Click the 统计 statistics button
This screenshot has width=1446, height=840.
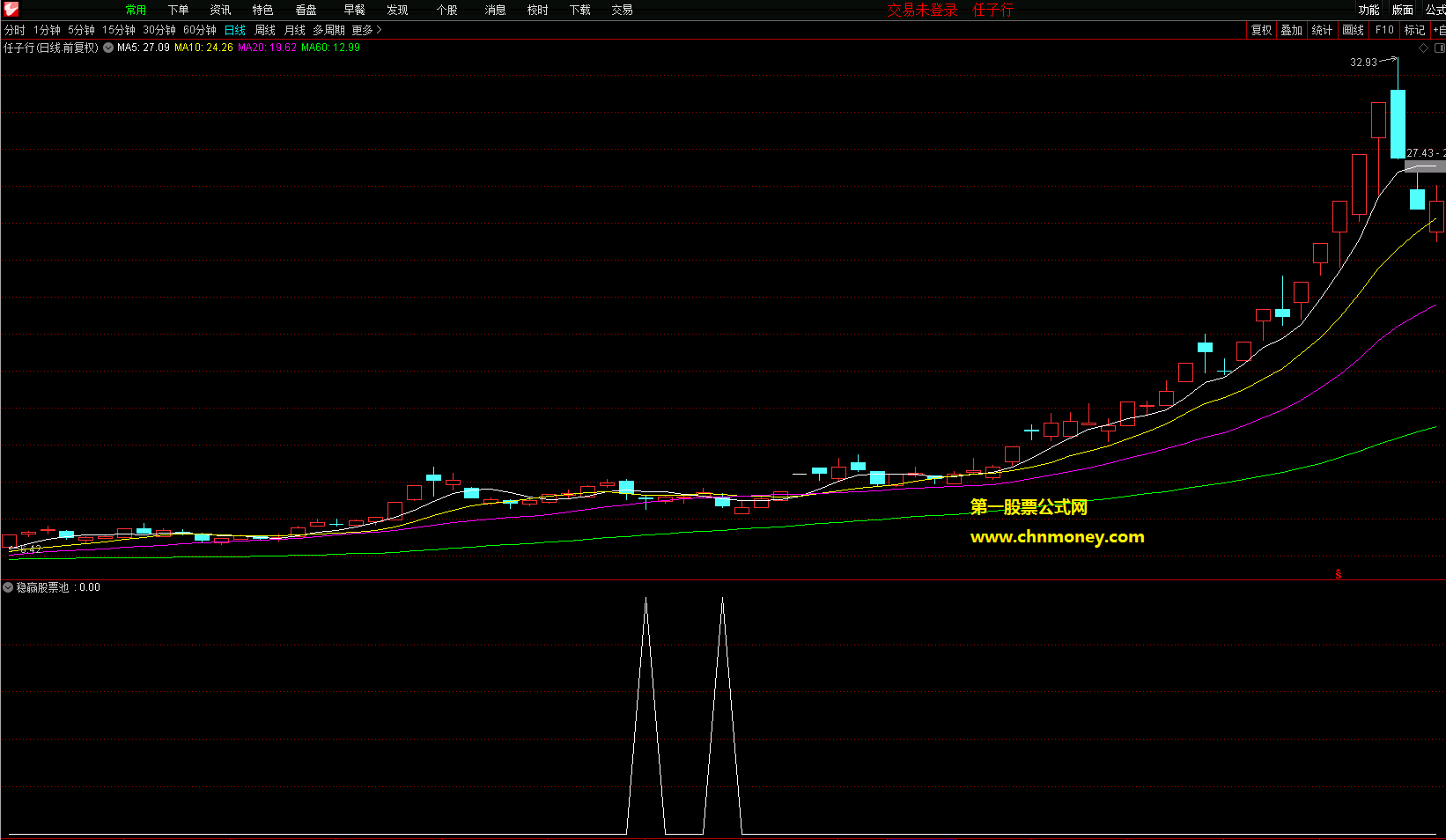1322,30
